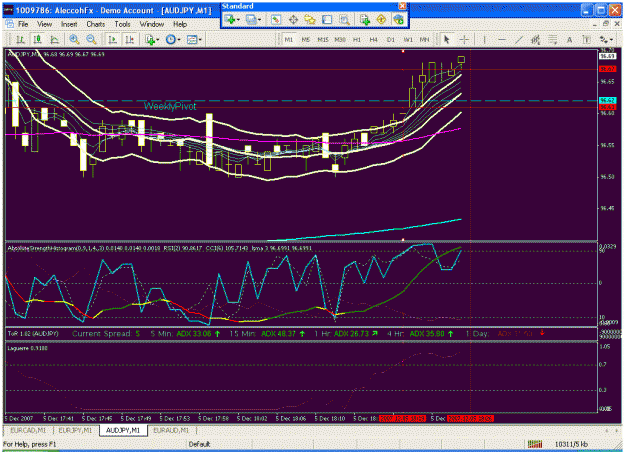625x452 pixels.
Task: Open New Chart from Standard toolbar
Action: [230, 19]
